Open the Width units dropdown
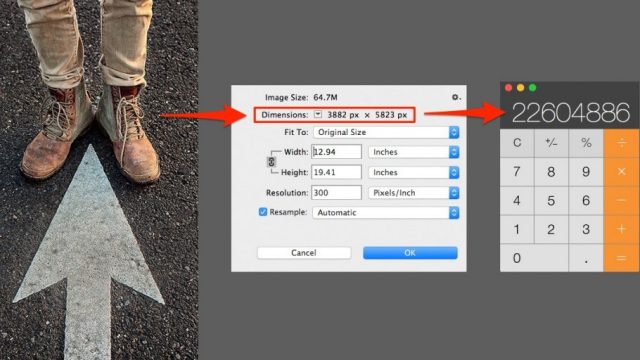Screen dimensions: 640x360 (413, 152)
